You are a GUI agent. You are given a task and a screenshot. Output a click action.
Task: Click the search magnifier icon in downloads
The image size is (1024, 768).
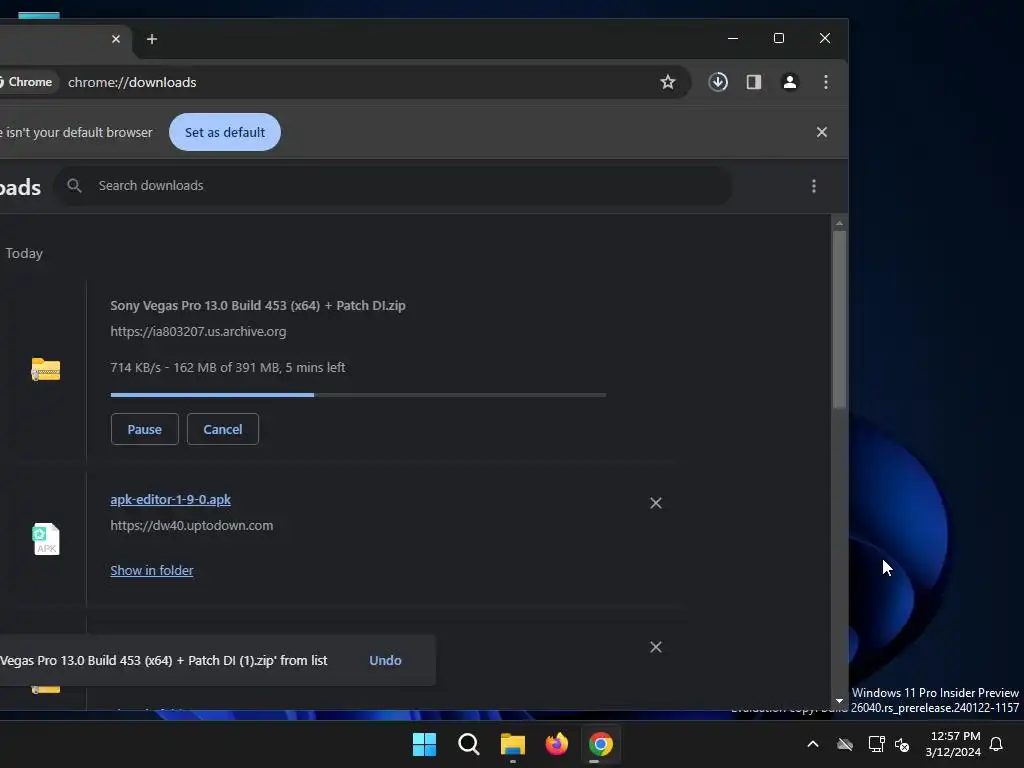pyautogui.click(x=74, y=185)
